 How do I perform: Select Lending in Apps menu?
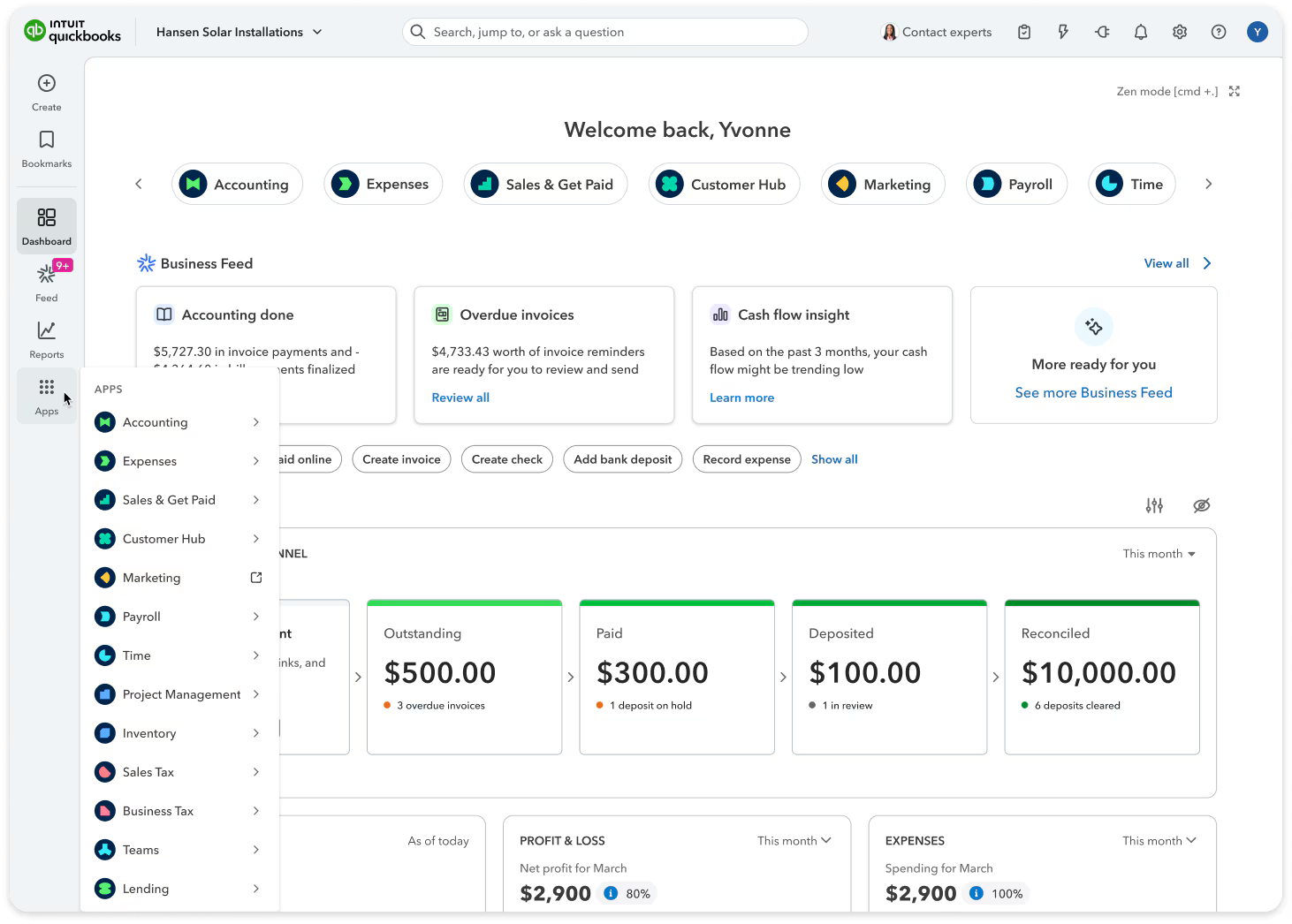click(x=179, y=889)
